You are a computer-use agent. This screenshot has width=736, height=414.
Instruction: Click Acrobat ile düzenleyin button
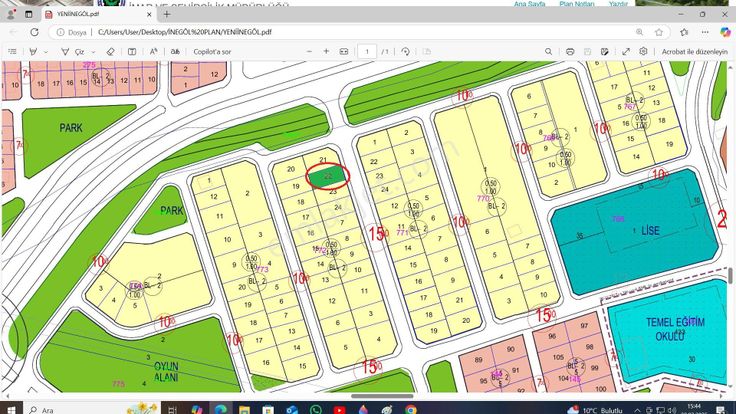(x=694, y=52)
